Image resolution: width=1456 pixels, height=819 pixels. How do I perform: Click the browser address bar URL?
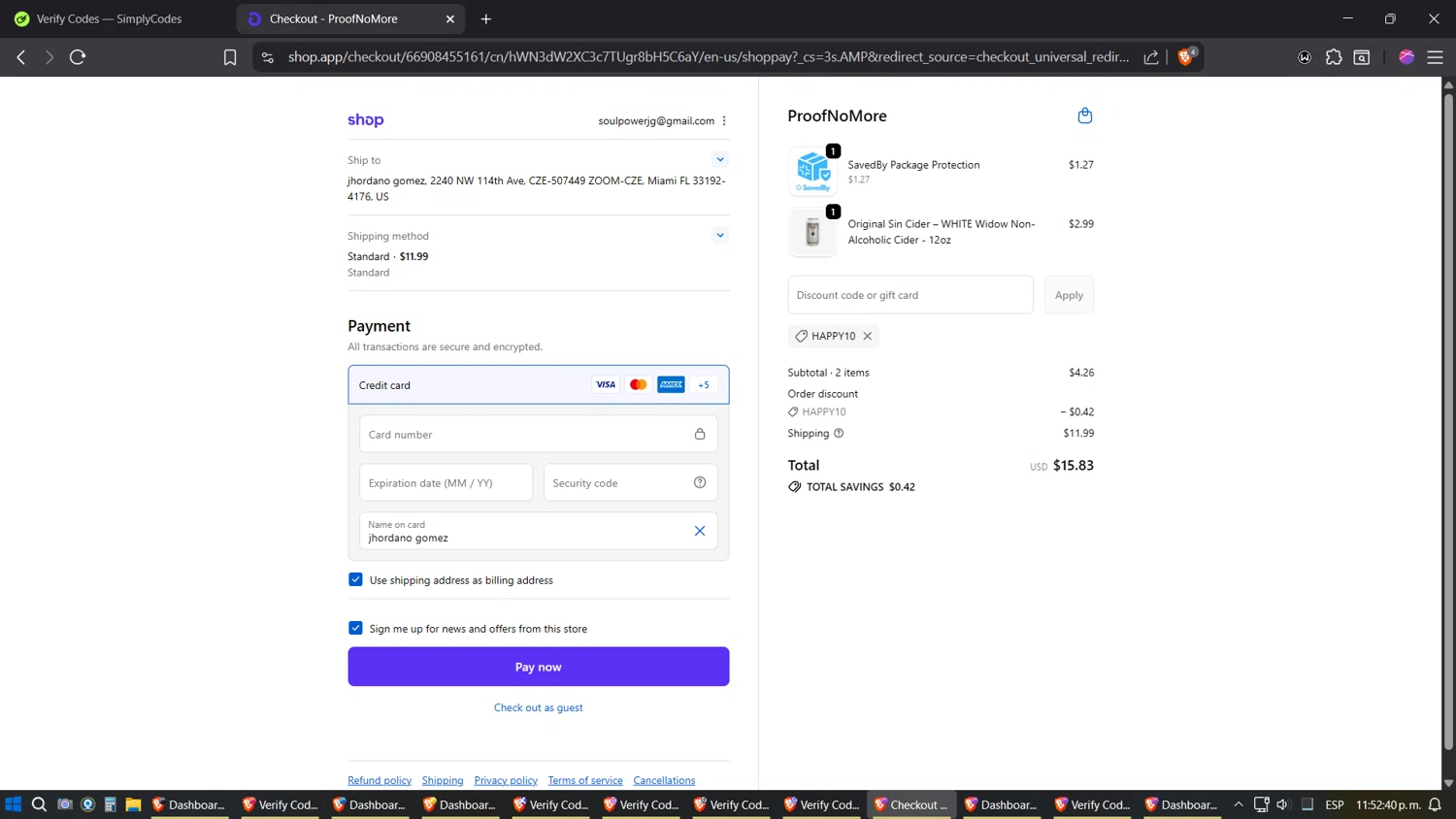[709, 57]
